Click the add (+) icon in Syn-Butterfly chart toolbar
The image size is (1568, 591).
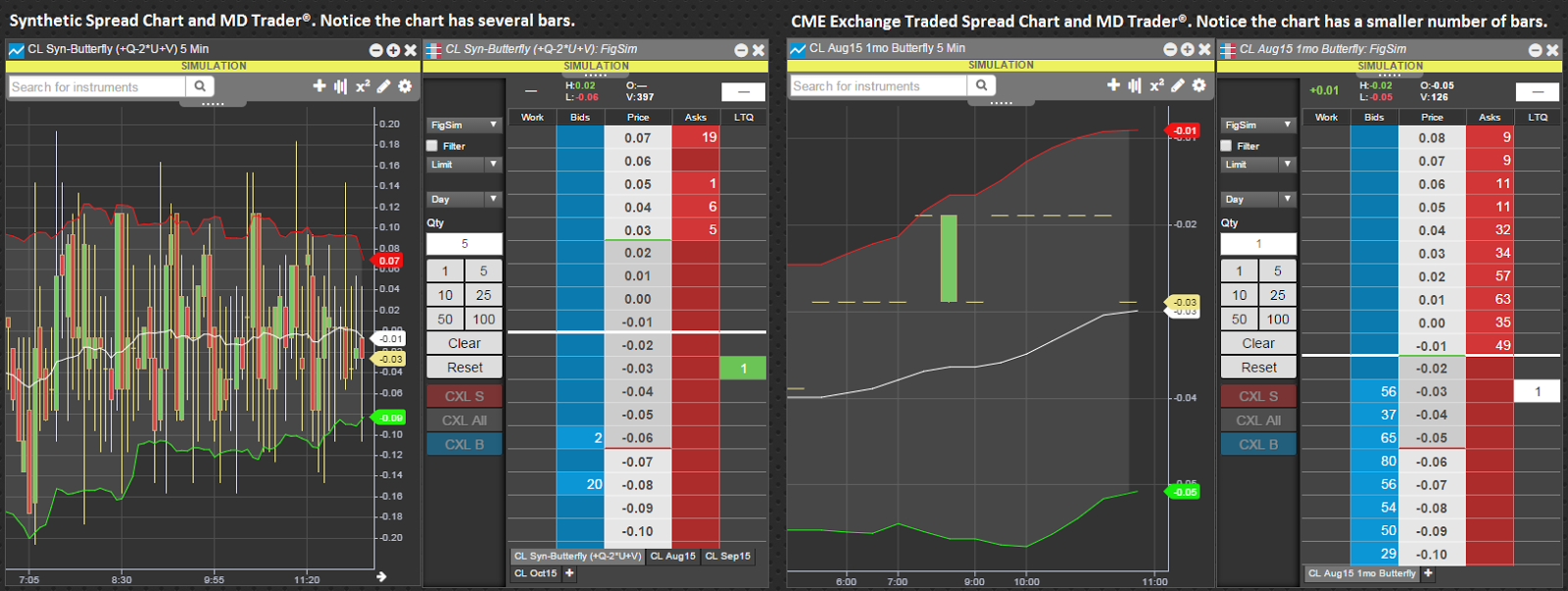click(318, 86)
